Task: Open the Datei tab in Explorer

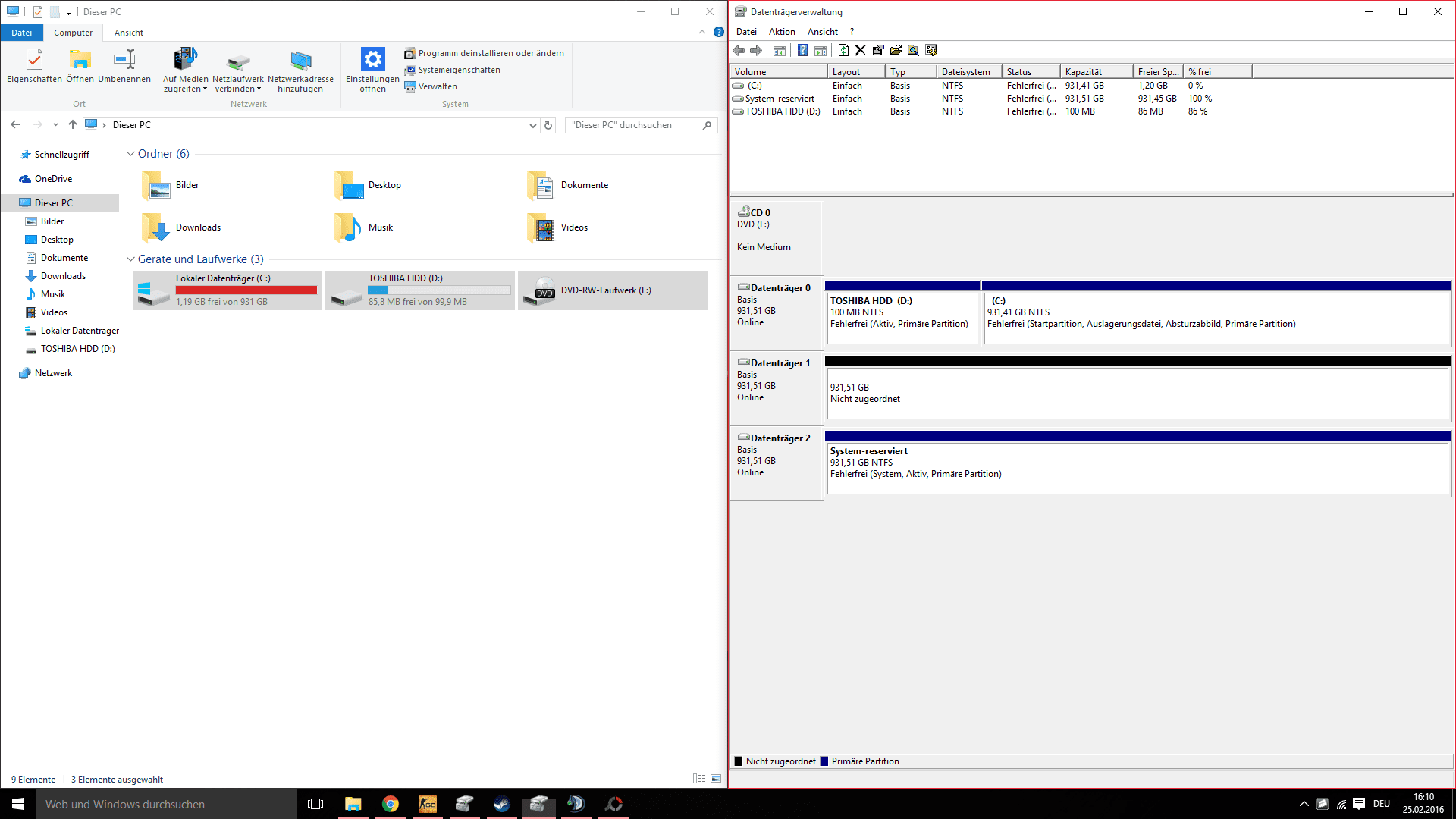Action: click(22, 33)
